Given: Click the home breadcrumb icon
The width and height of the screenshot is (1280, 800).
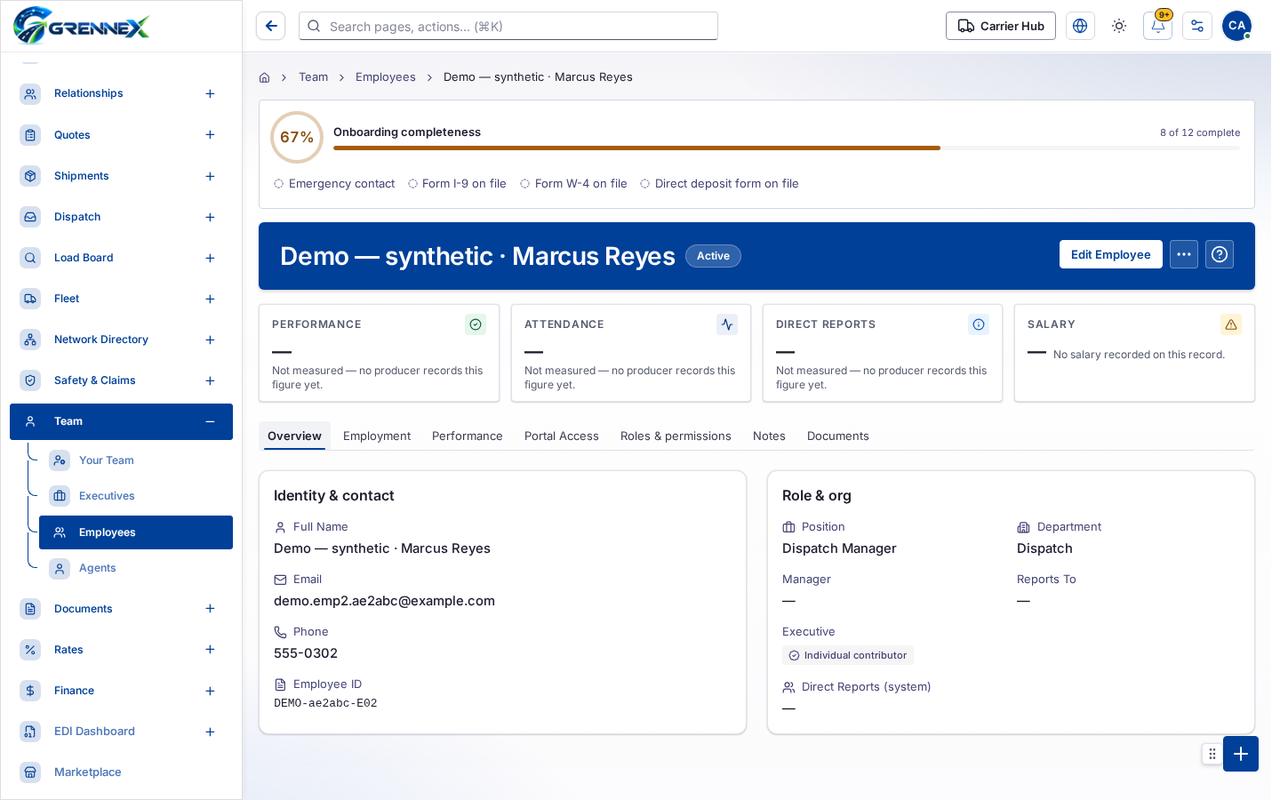Looking at the screenshot, I should pos(264,77).
